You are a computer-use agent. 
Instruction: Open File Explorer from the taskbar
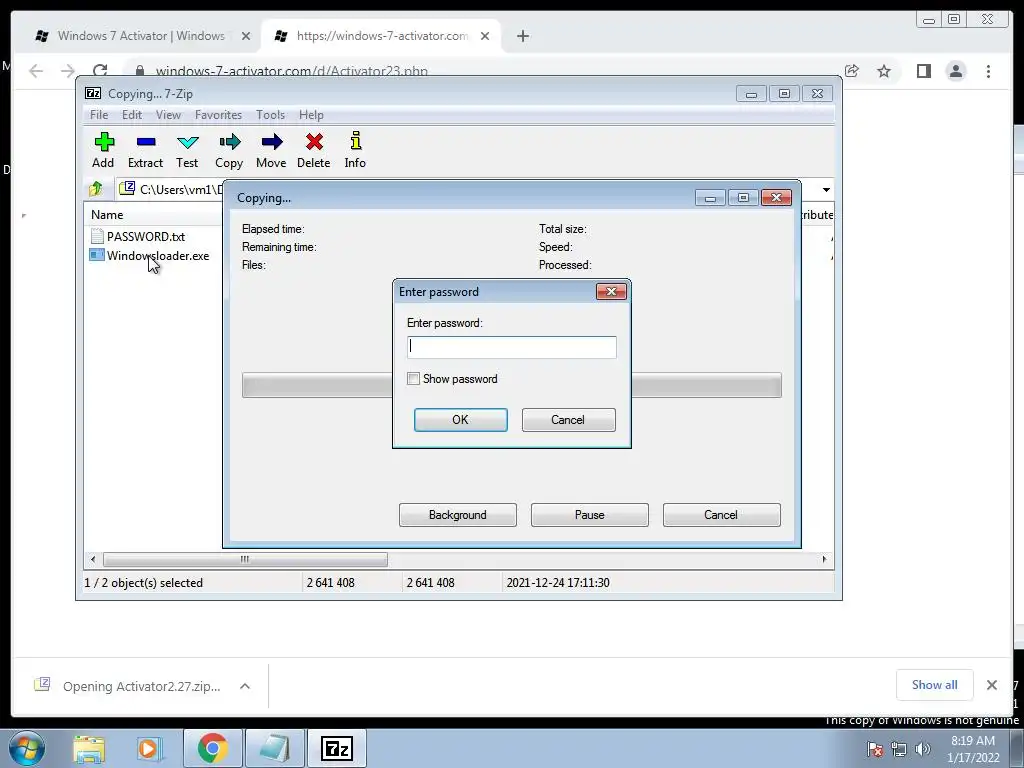click(89, 748)
